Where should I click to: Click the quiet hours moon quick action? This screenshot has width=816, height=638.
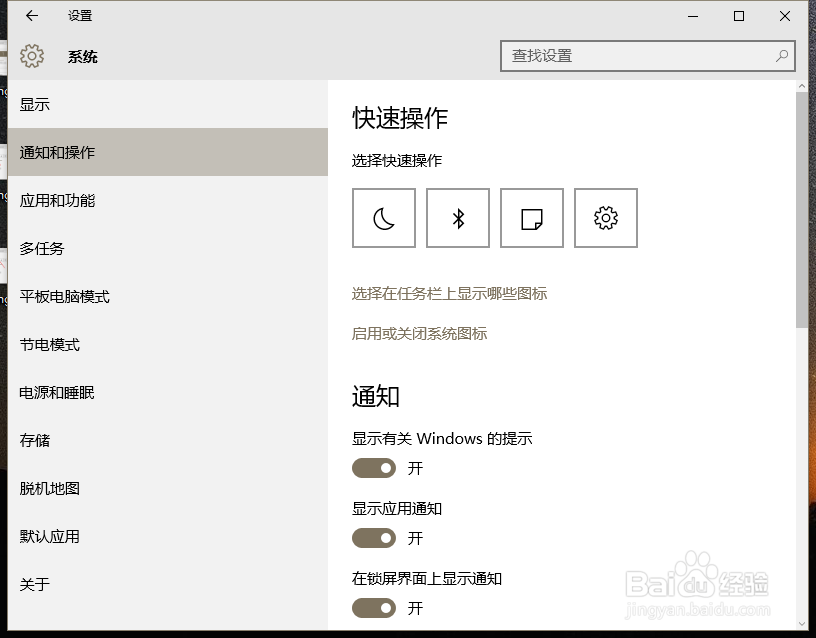(384, 218)
